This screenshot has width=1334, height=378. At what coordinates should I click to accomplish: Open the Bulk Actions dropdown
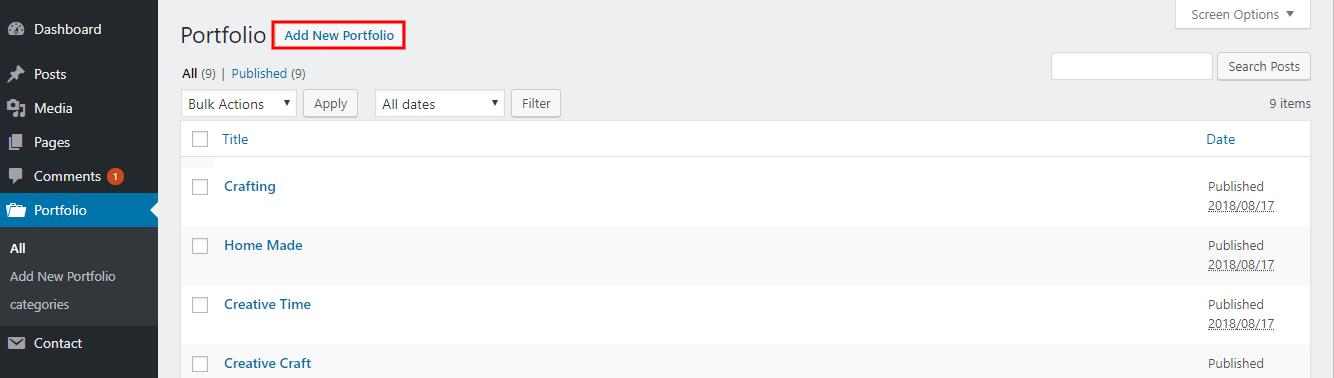[x=239, y=104]
